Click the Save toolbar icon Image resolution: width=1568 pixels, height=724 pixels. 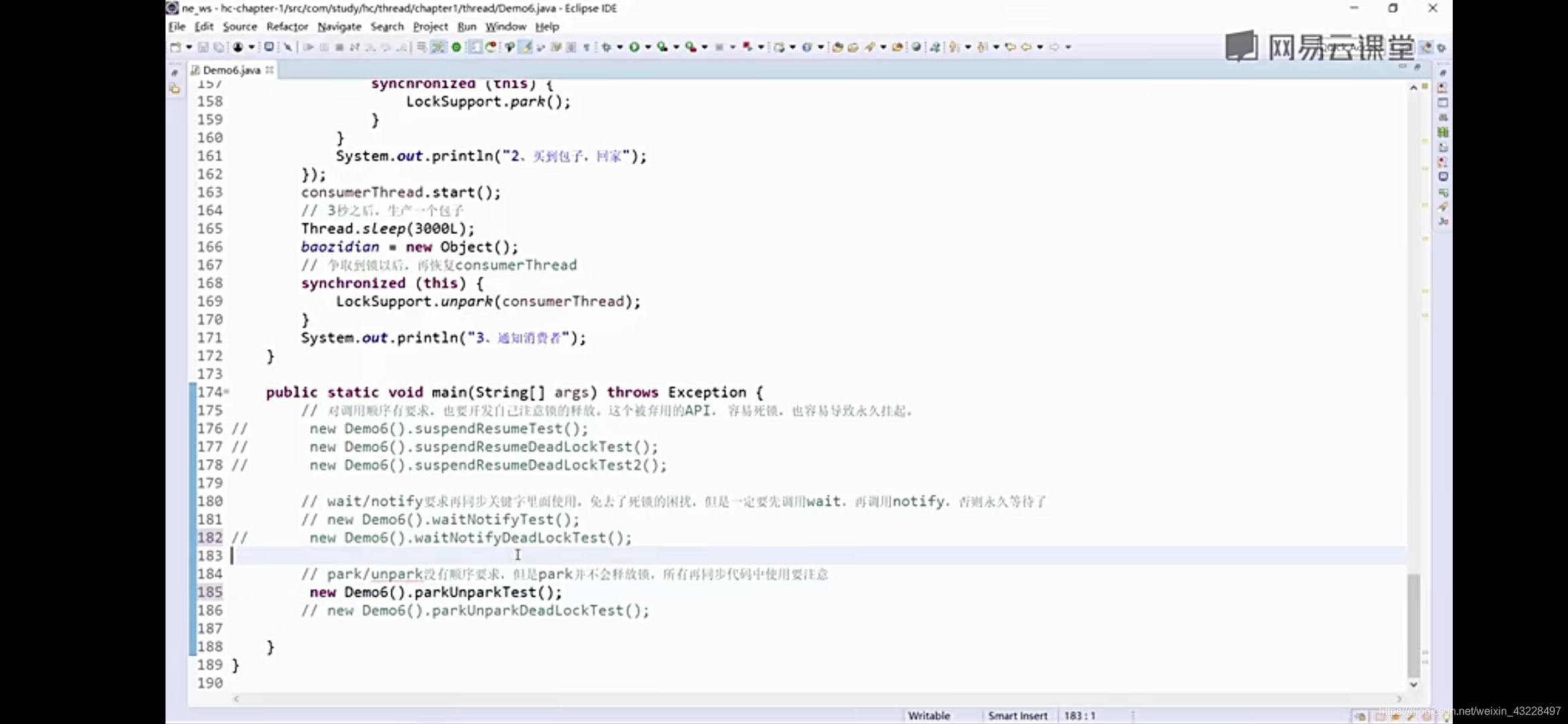point(203,47)
